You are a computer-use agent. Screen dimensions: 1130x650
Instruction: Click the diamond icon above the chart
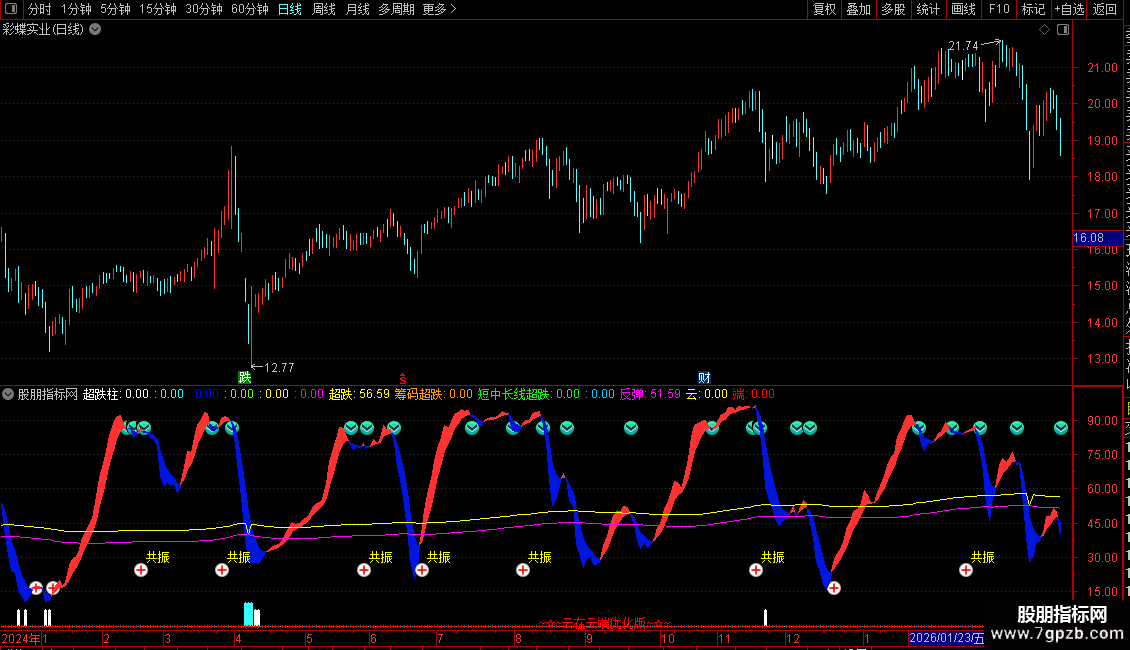tap(1044, 30)
